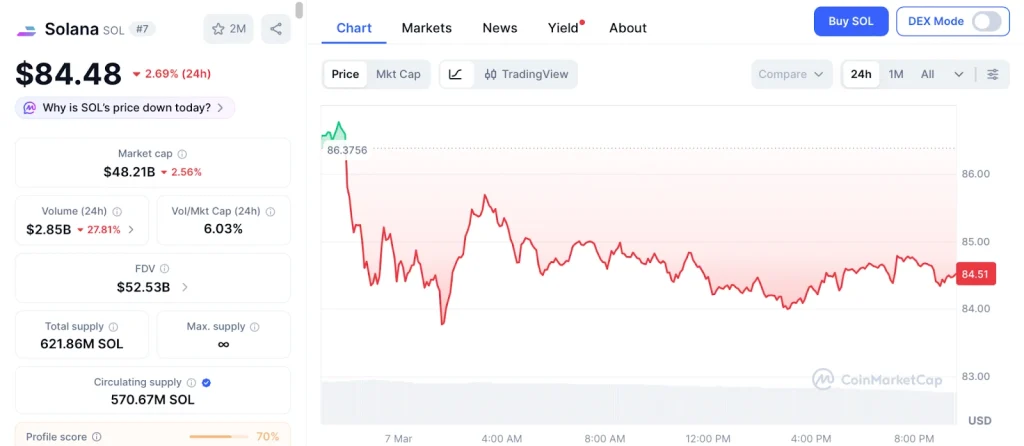Expand Volume (24h) details arrow
Viewport: 1024px width, 446px height.
[x=131, y=229]
